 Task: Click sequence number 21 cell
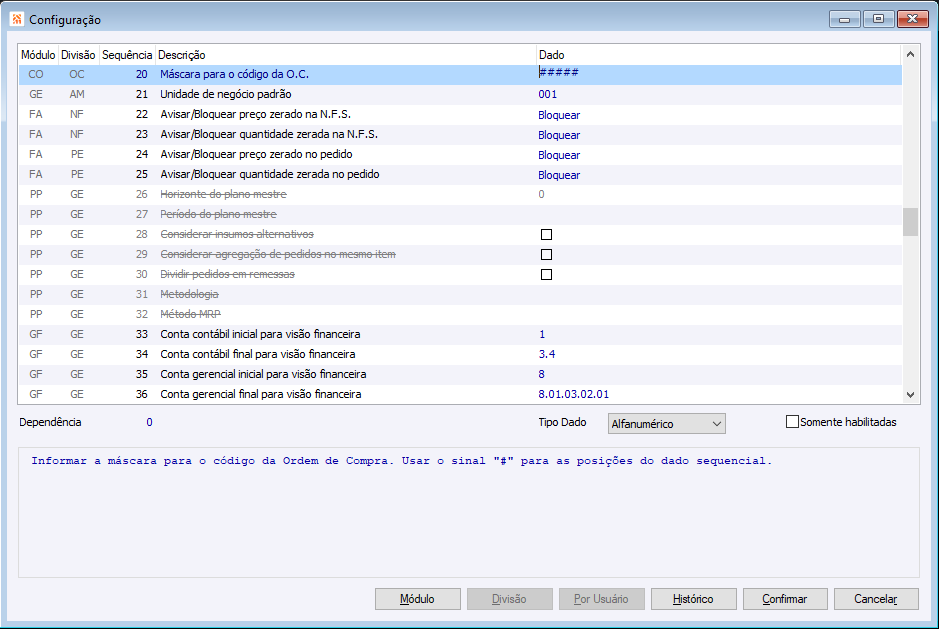coord(141,94)
